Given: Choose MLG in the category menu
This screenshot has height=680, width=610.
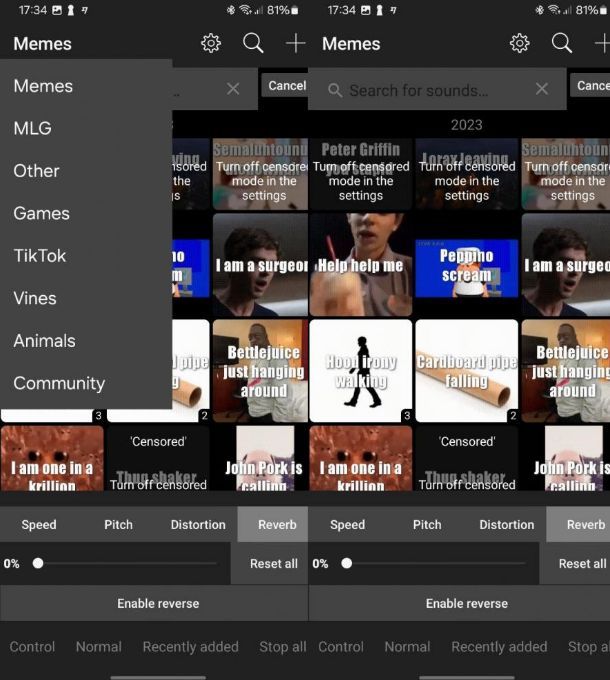Looking at the screenshot, I should tap(86, 128).
